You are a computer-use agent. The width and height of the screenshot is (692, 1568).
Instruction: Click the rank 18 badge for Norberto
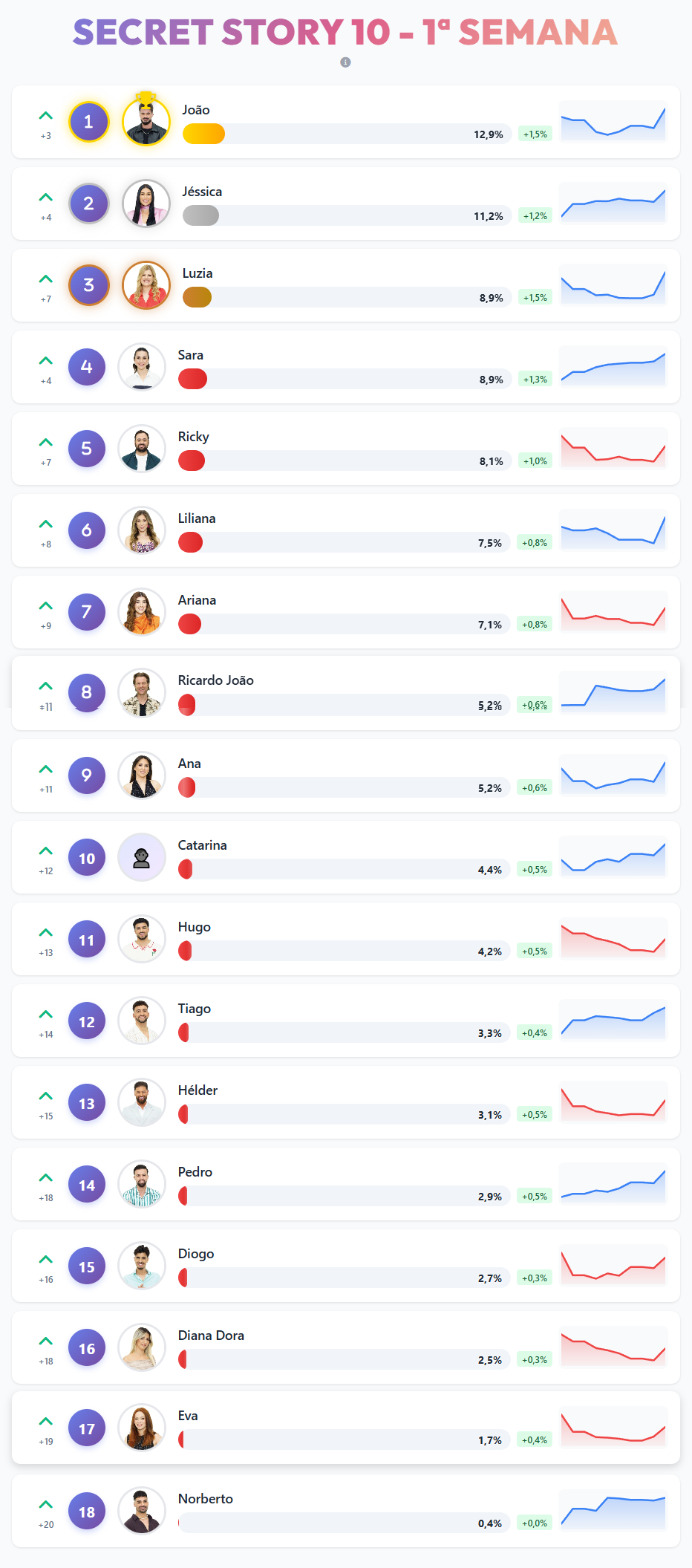pyautogui.click(x=87, y=1512)
